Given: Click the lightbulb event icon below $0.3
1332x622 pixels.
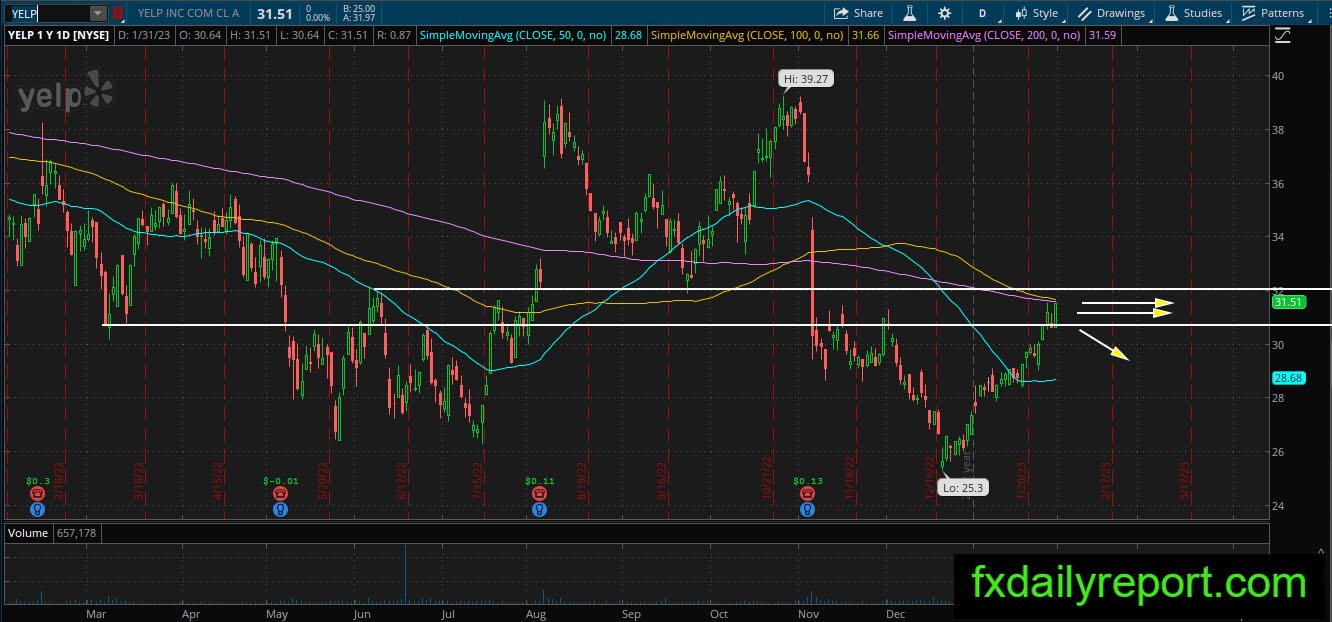Looking at the screenshot, I should point(38,509).
